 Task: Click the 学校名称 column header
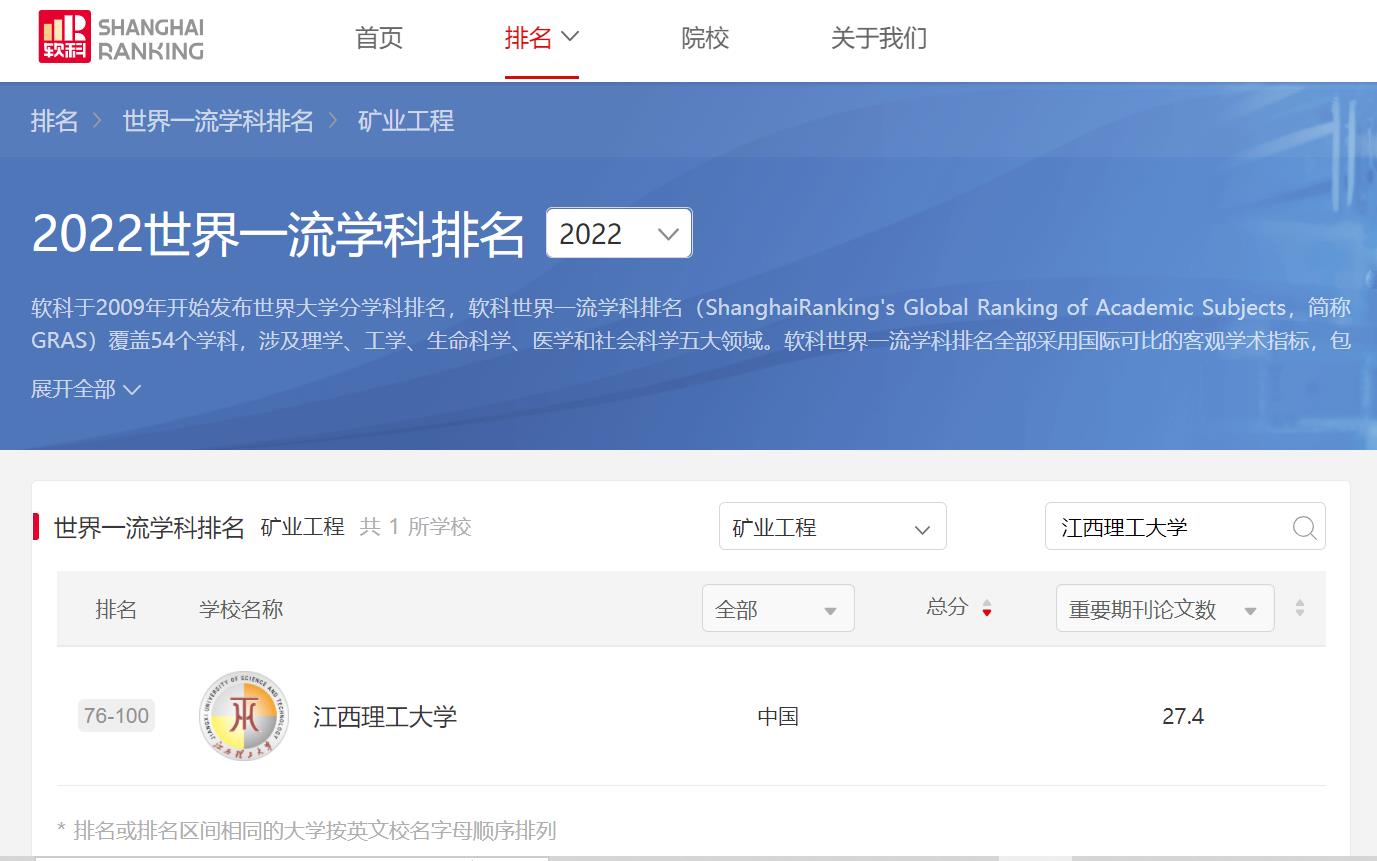pos(241,609)
